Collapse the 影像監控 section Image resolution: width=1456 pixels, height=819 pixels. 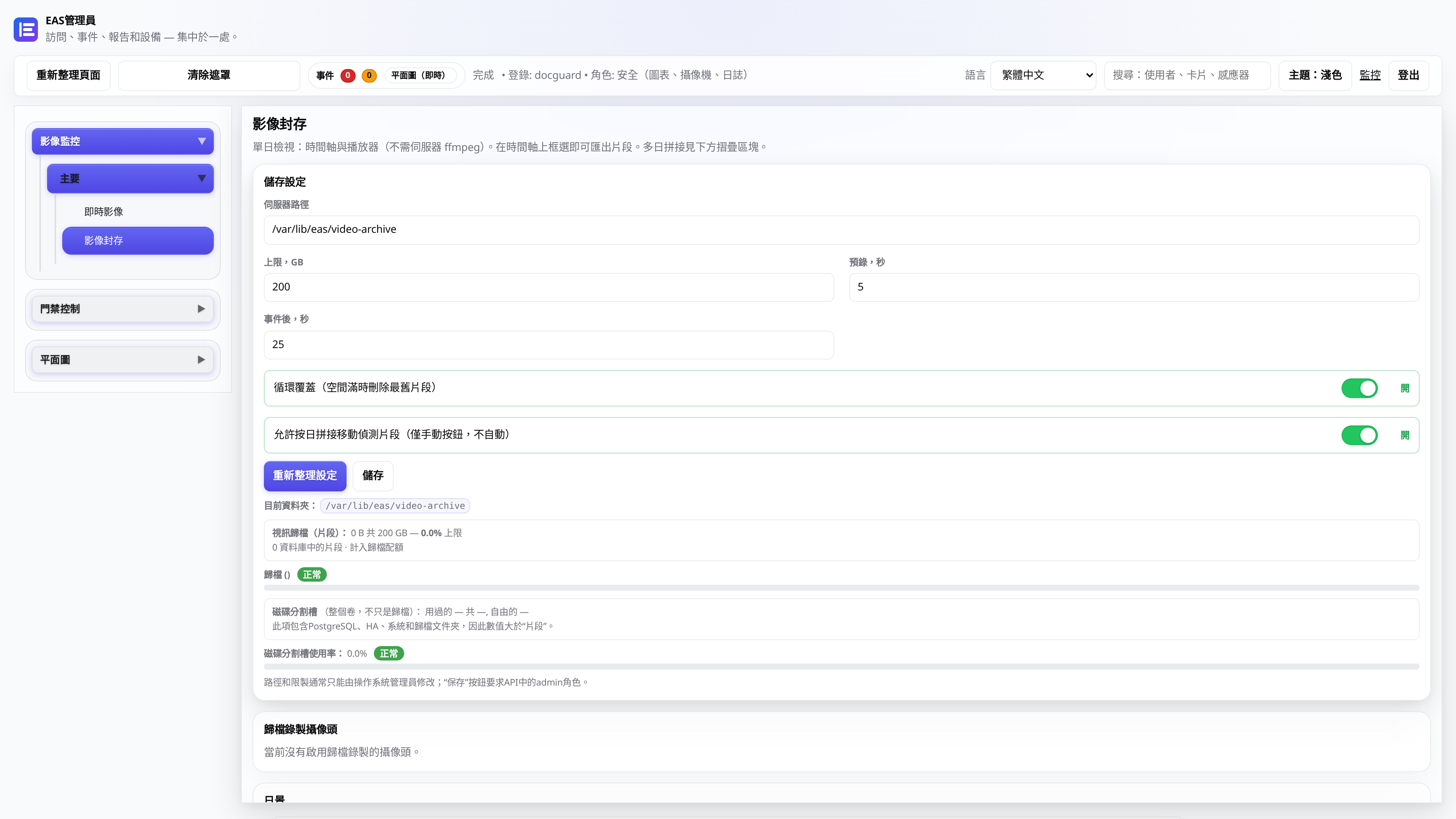122,141
